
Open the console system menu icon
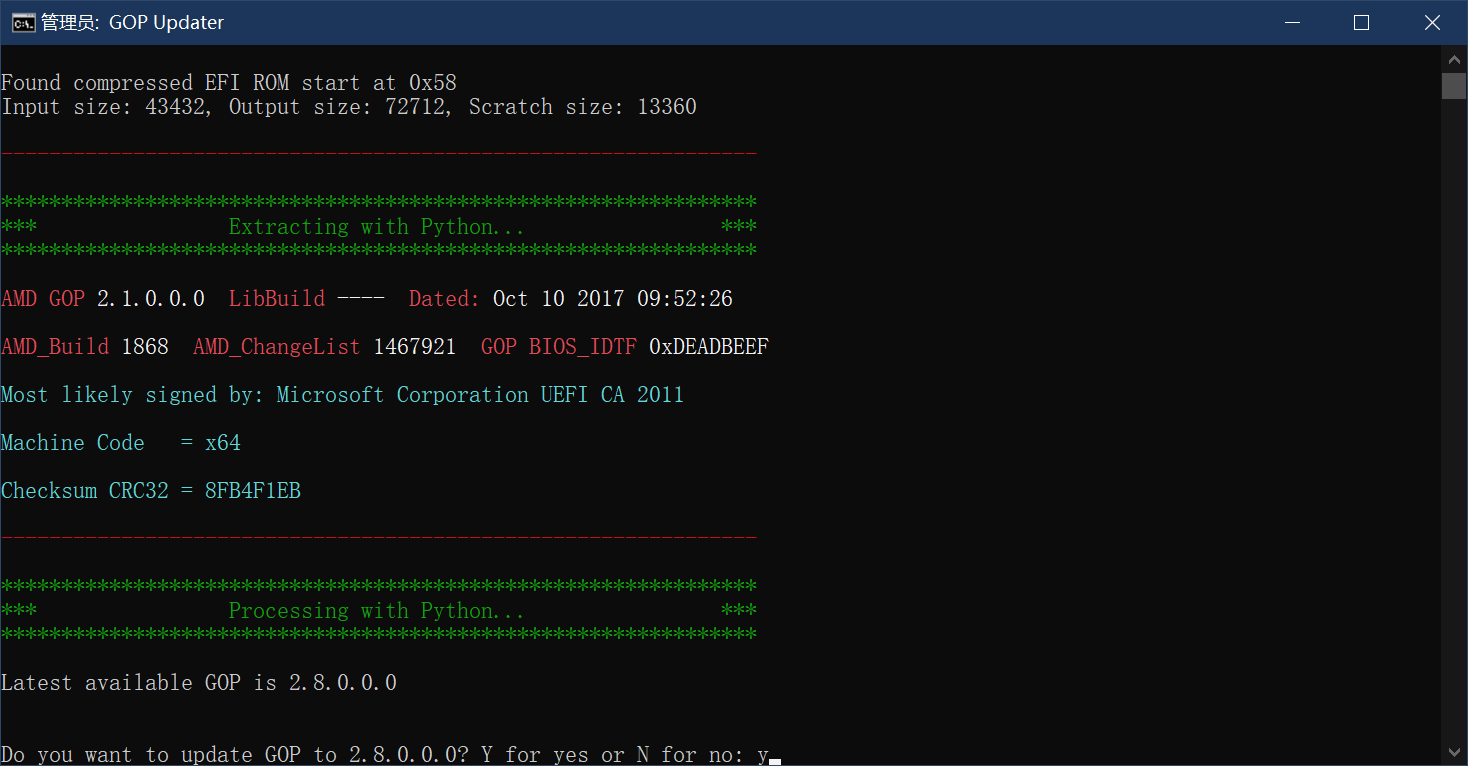23,22
